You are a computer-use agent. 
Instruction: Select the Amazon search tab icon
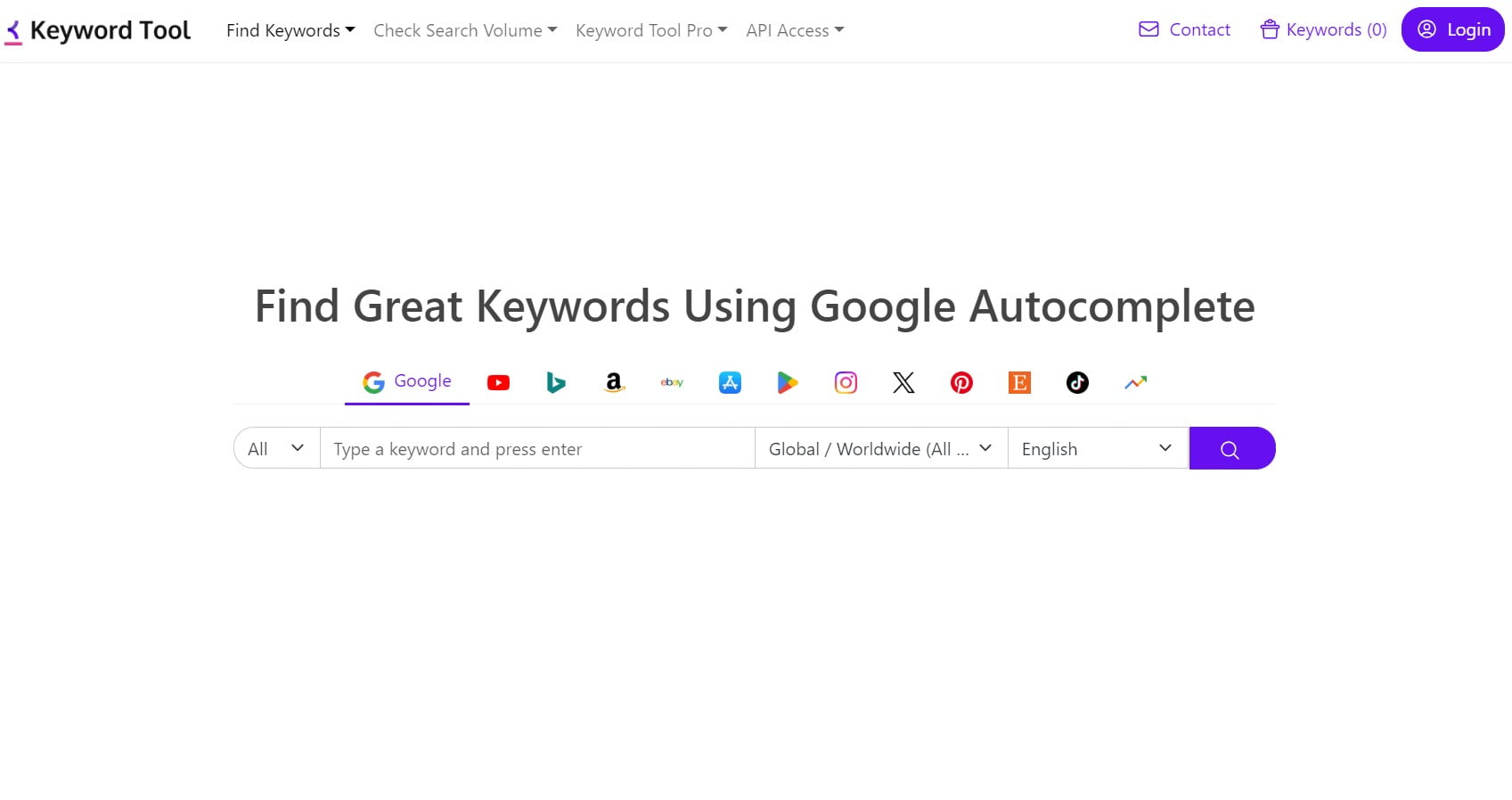click(614, 382)
